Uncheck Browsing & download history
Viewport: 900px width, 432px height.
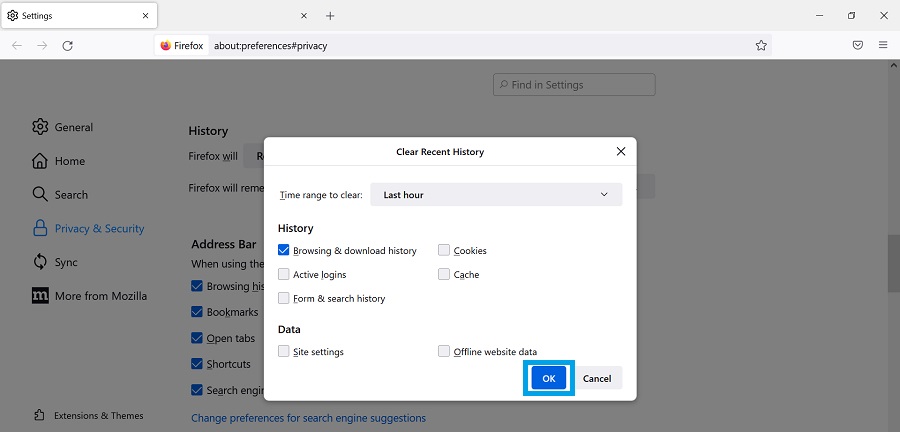point(284,251)
